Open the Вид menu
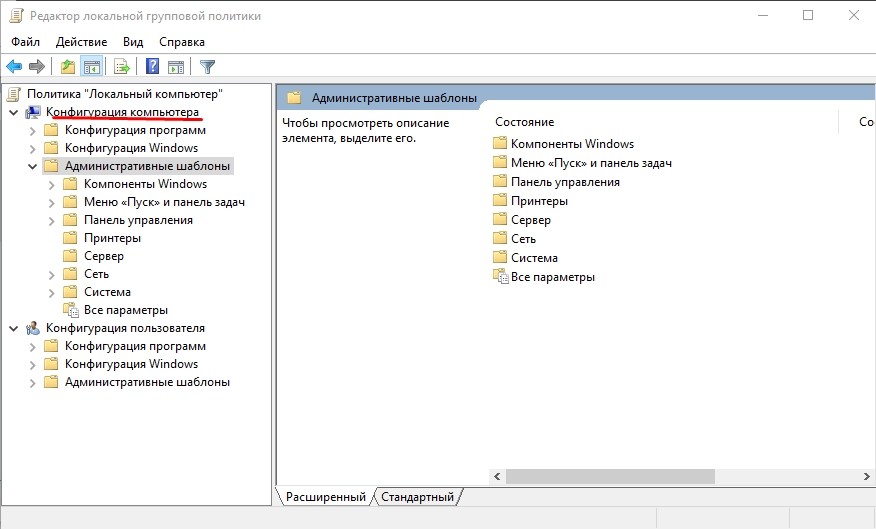 (133, 42)
